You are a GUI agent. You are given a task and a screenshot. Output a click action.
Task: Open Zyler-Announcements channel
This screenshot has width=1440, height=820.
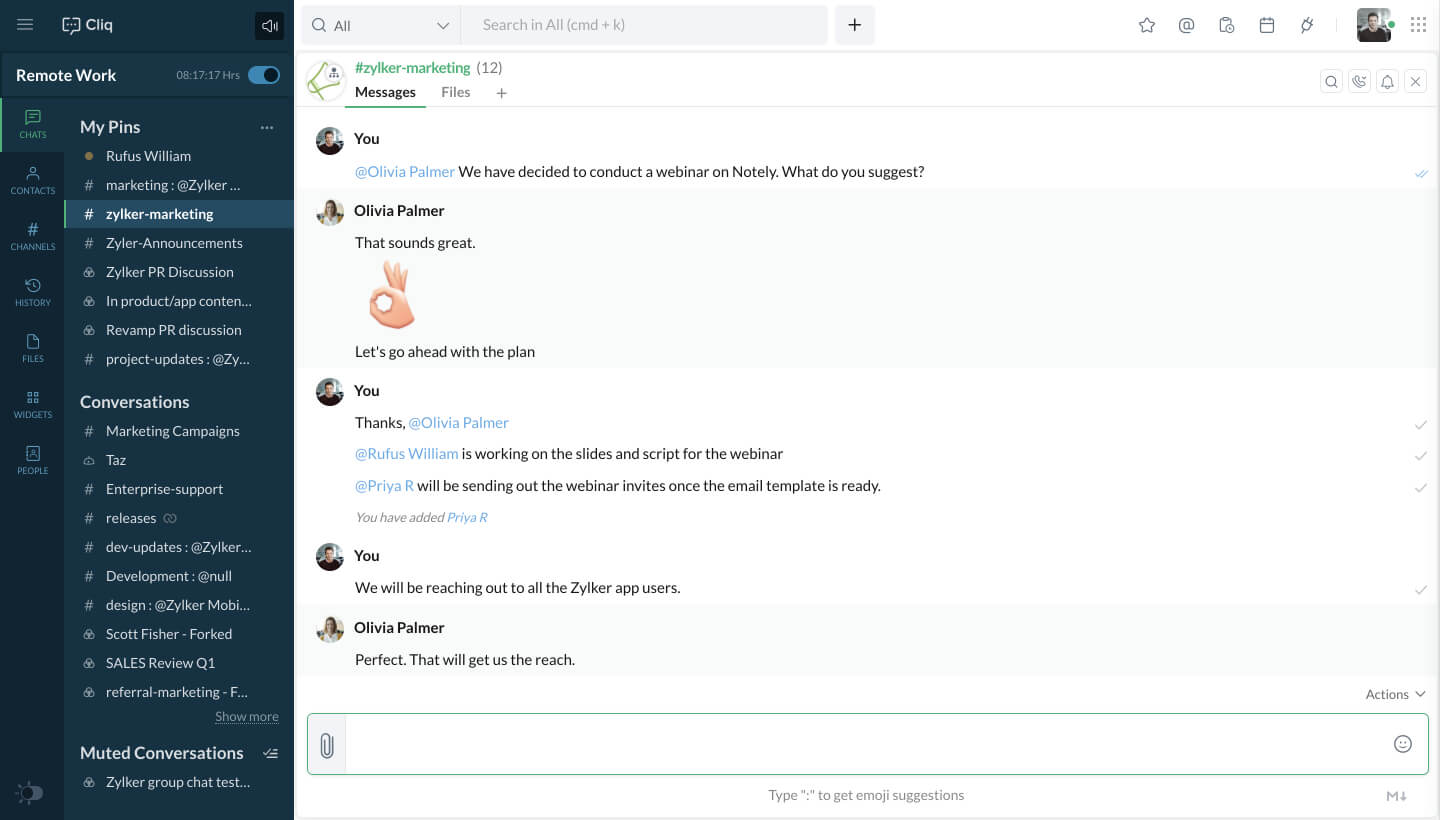179,243
